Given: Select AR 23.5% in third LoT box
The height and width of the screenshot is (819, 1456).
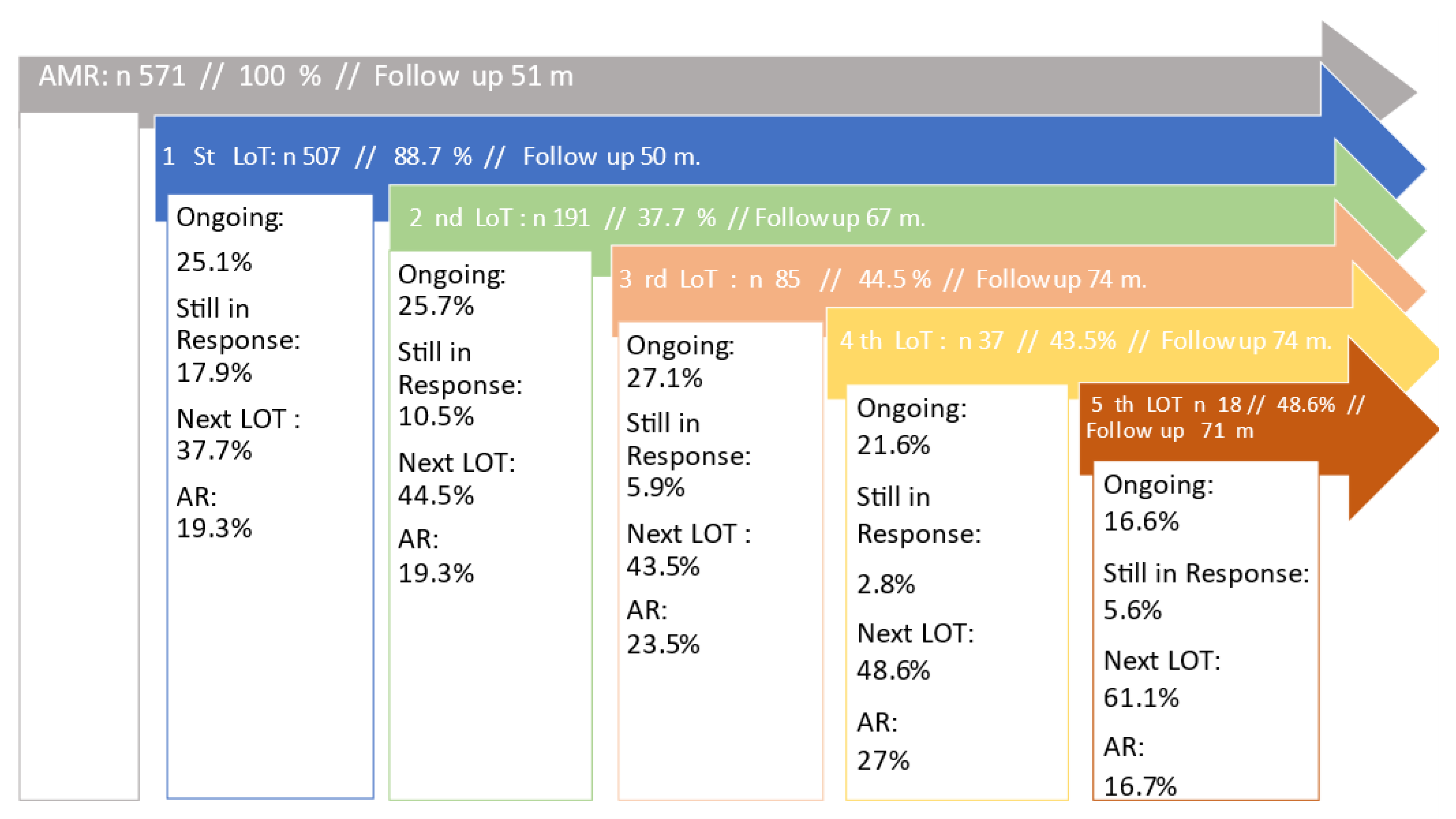Looking at the screenshot, I should [x=664, y=627].
